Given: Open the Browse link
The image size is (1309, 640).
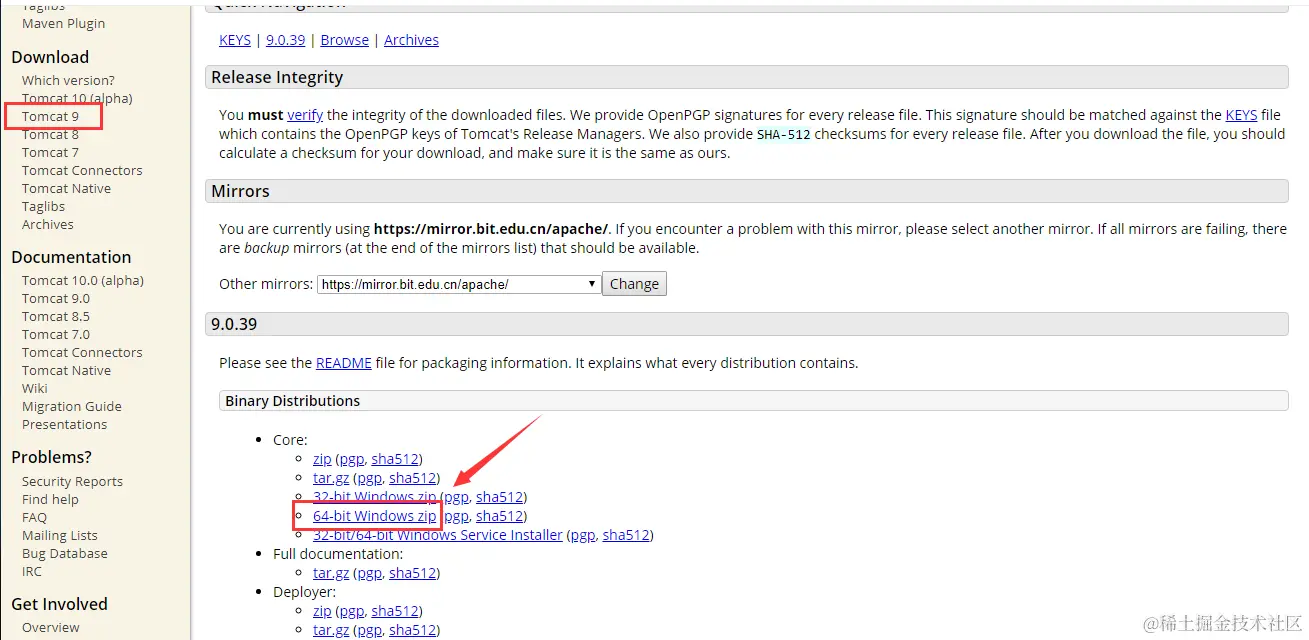Looking at the screenshot, I should point(345,40).
